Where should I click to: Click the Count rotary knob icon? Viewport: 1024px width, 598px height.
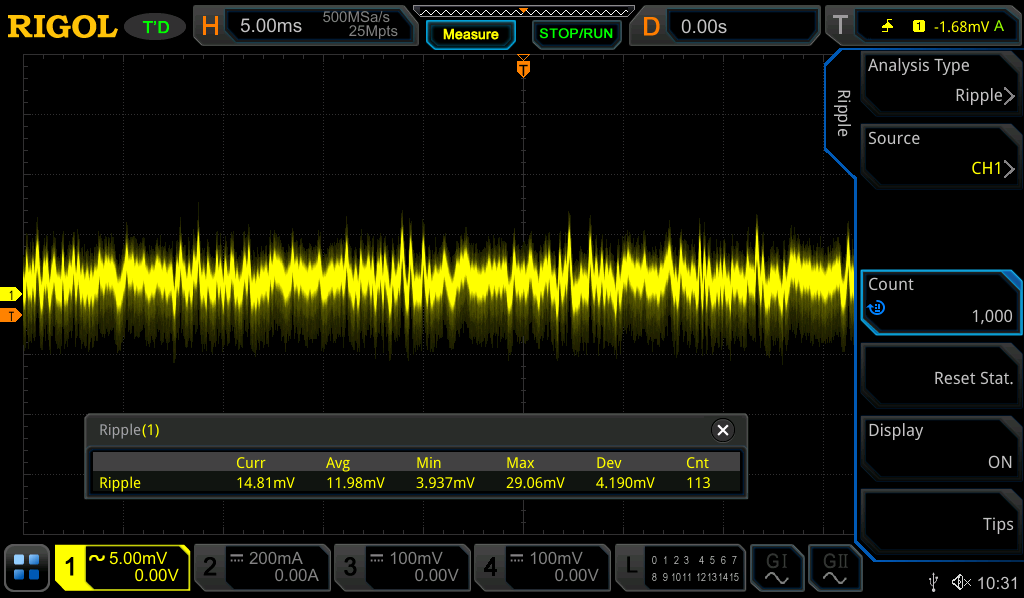tap(876, 307)
